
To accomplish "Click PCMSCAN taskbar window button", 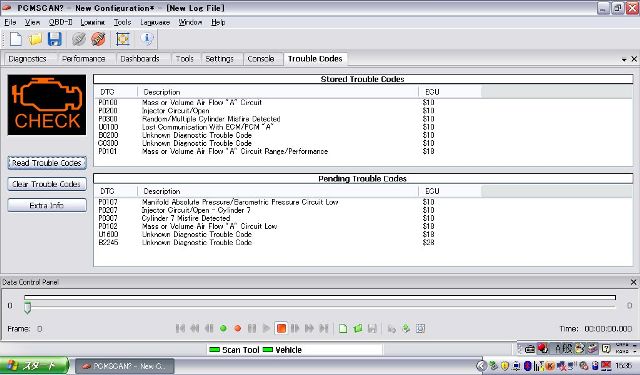I will [126, 366].
